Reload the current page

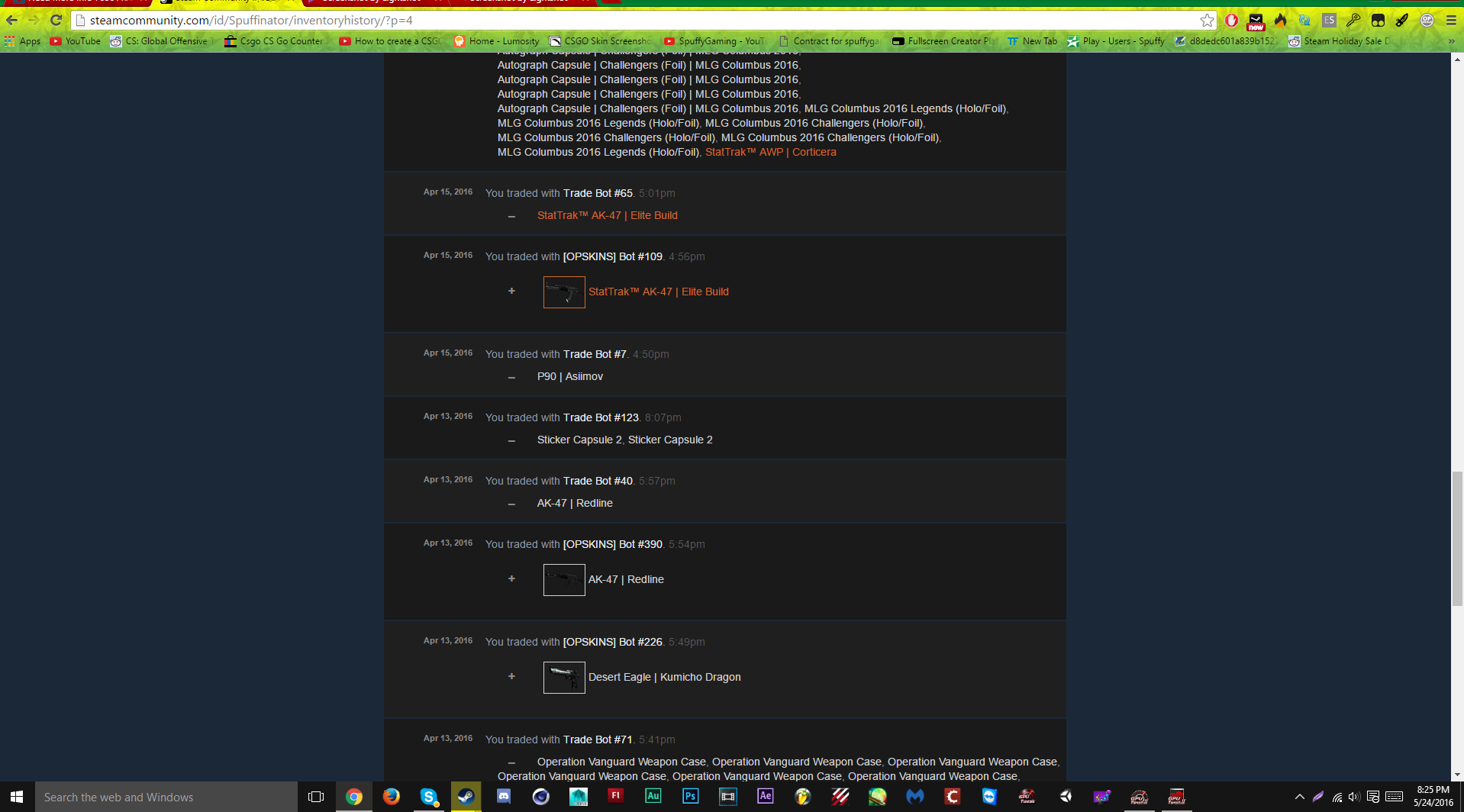coord(56,21)
